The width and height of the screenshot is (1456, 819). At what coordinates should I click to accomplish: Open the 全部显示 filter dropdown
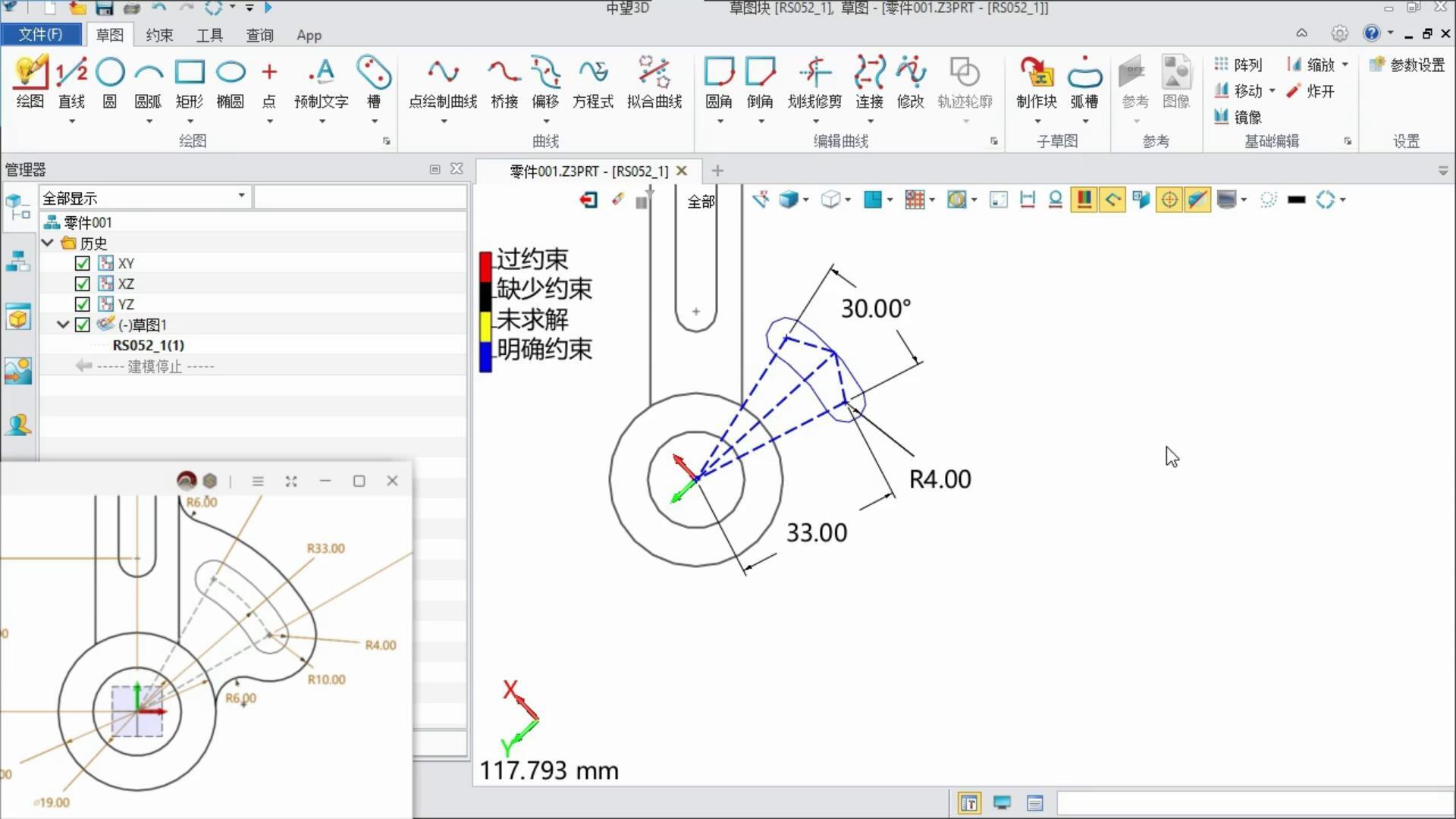pyautogui.click(x=241, y=196)
